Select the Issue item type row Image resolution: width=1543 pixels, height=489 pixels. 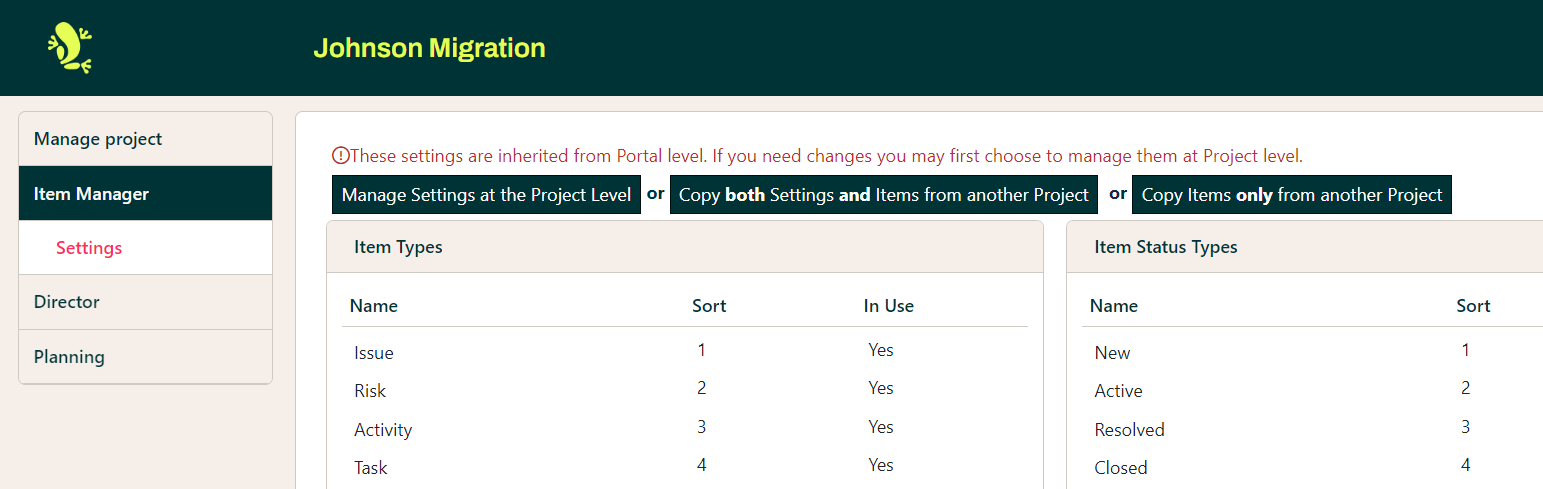pos(374,353)
